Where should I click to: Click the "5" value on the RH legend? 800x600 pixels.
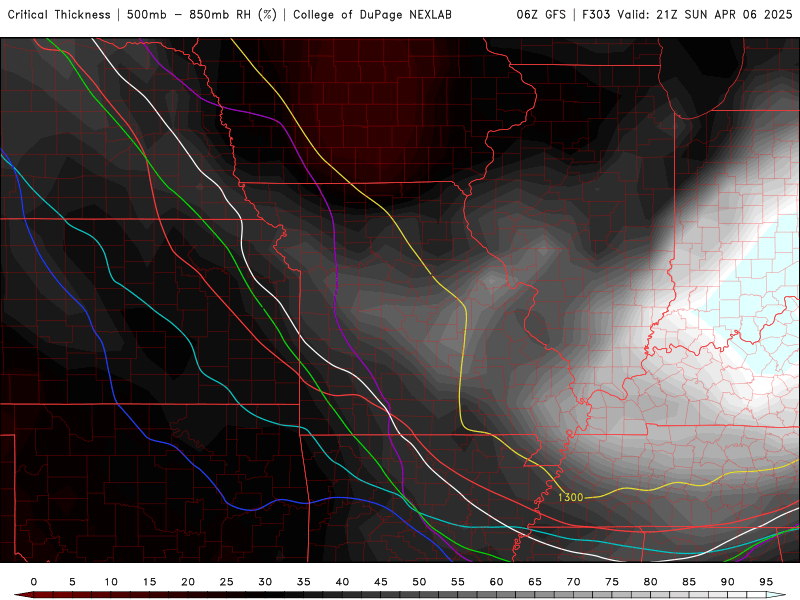pos(72,582)
